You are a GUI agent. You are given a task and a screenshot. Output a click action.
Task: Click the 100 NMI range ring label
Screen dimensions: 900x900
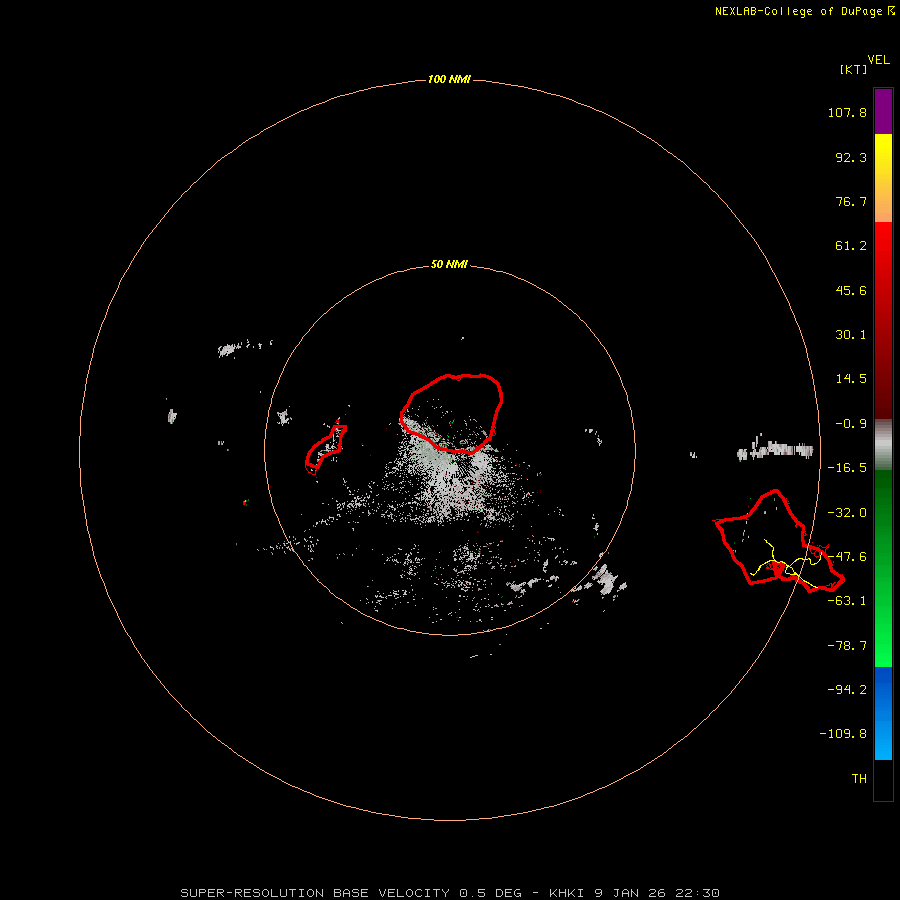449,79
